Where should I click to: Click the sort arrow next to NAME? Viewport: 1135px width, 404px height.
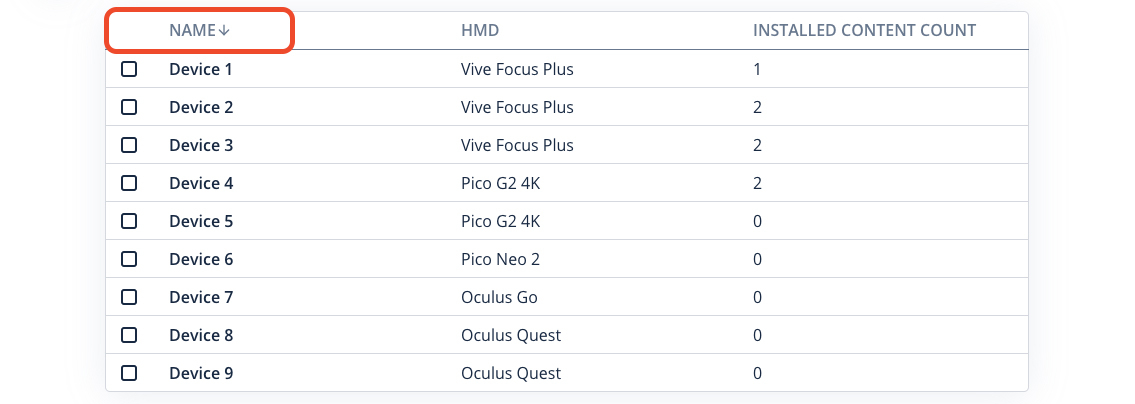[x=224, y=30]
